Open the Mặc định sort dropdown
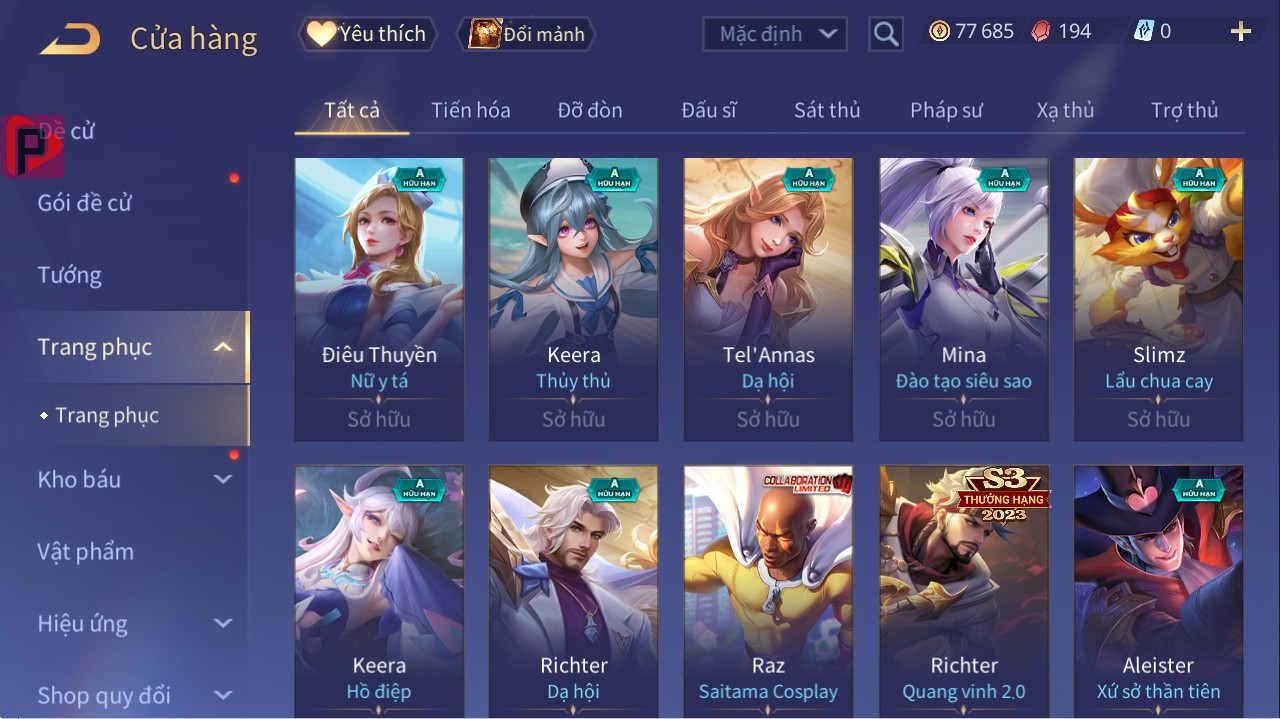1280x719 pixels. (775, 34)
